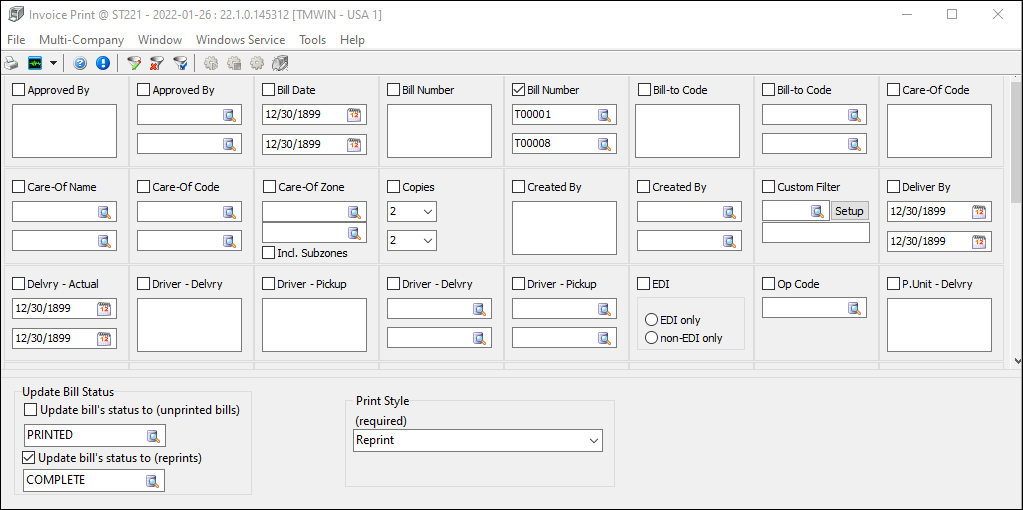Screen dimensions: 1023x510
Task: Check the Incl. Subzones option
Action: click(269, 253)
